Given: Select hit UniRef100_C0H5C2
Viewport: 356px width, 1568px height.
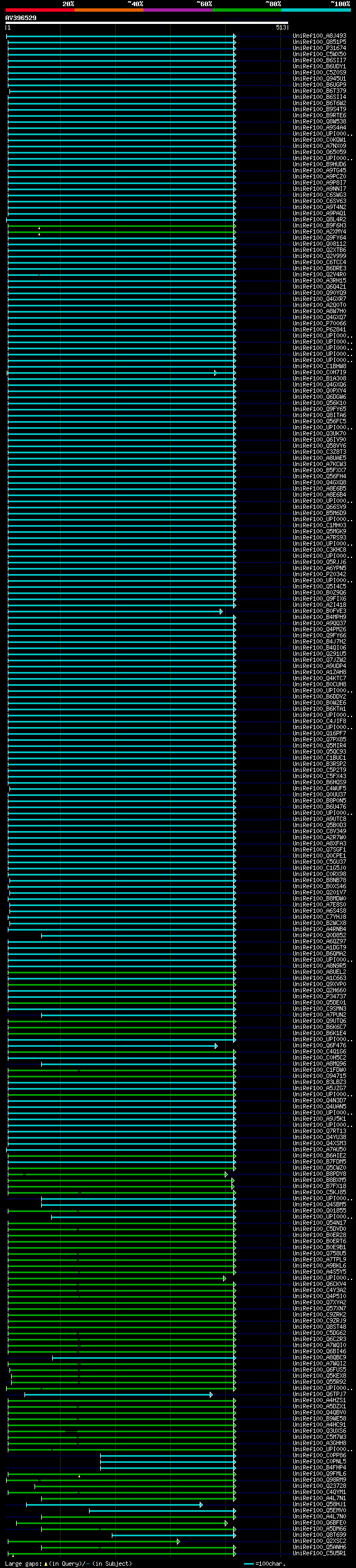Looking at the screenshot, I should click(319, 1058).
